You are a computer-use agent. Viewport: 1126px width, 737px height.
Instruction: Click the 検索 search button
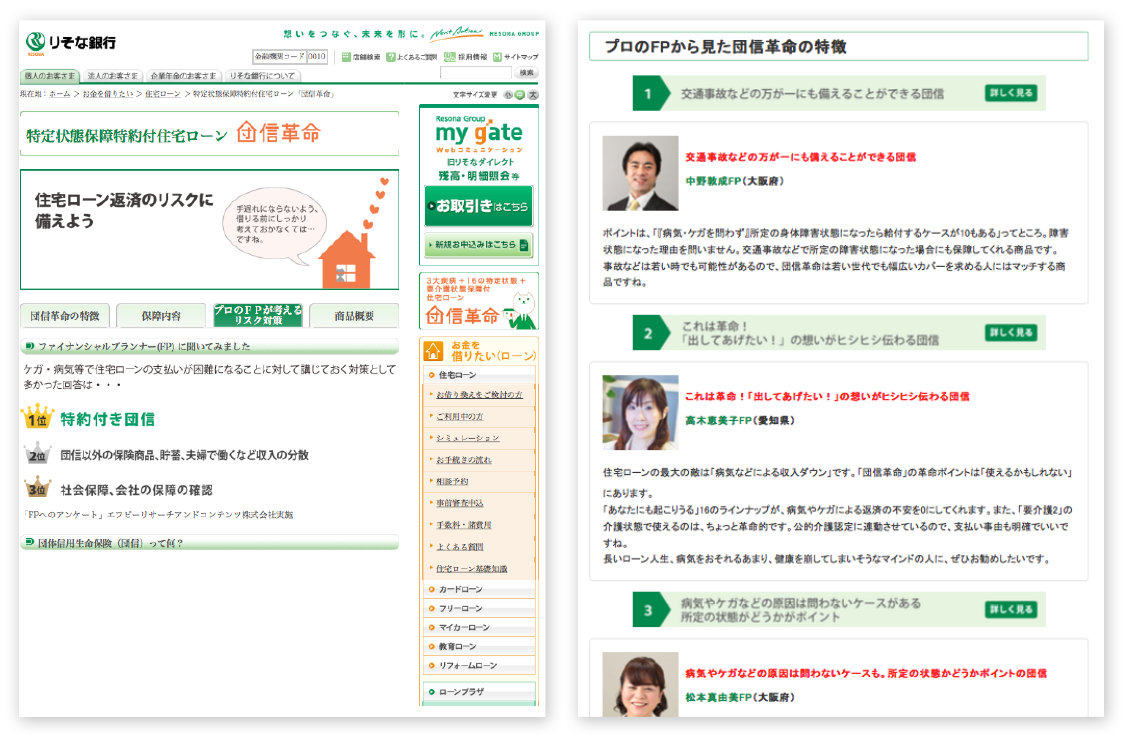point(527,73)
